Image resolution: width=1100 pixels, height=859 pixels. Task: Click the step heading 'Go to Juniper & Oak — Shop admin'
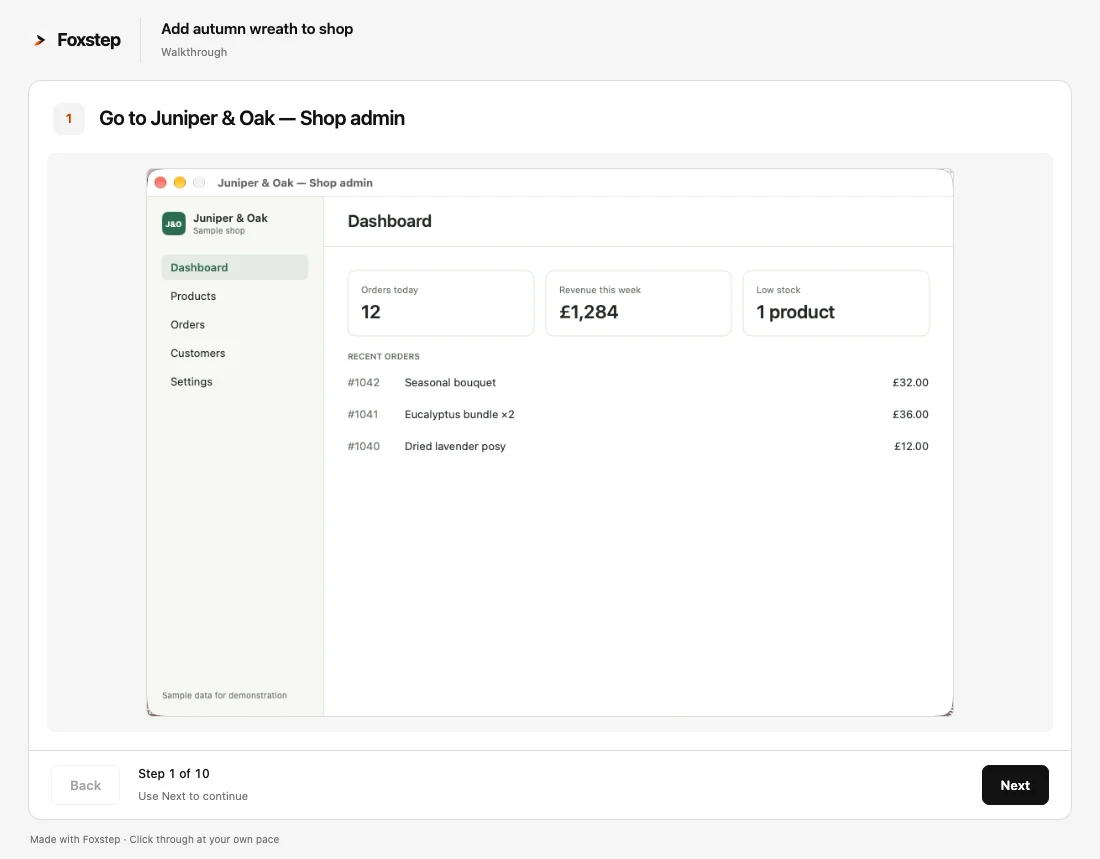tap(252, 118)
